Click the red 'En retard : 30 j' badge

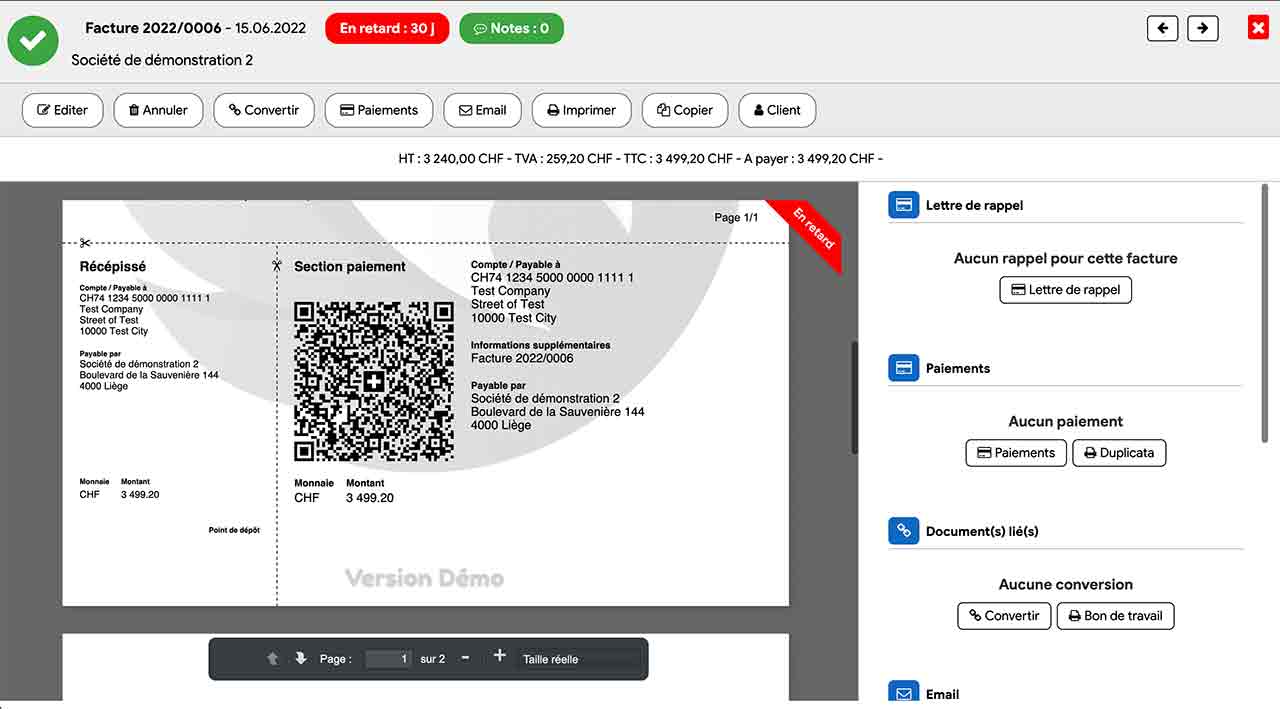click(x=387, y=28)
